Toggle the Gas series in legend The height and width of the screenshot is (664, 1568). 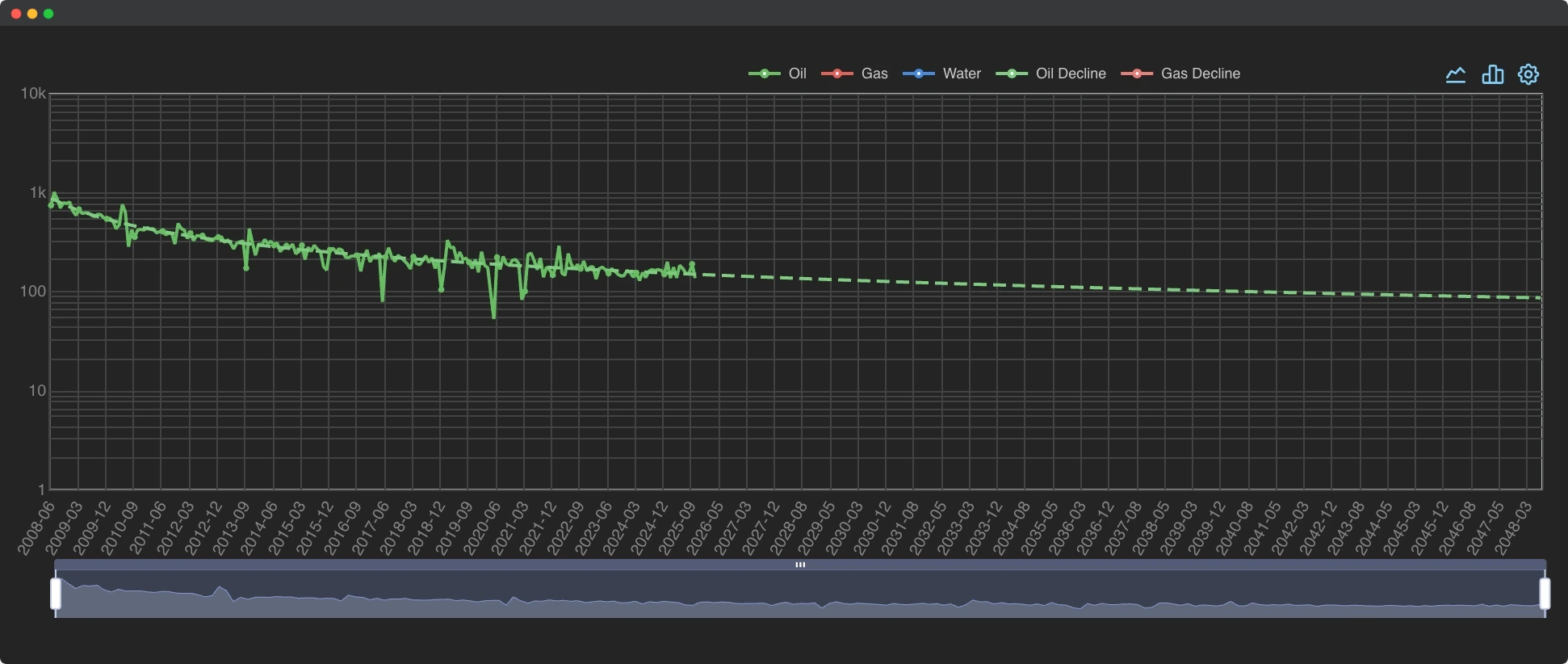click(x=854, y=74)
